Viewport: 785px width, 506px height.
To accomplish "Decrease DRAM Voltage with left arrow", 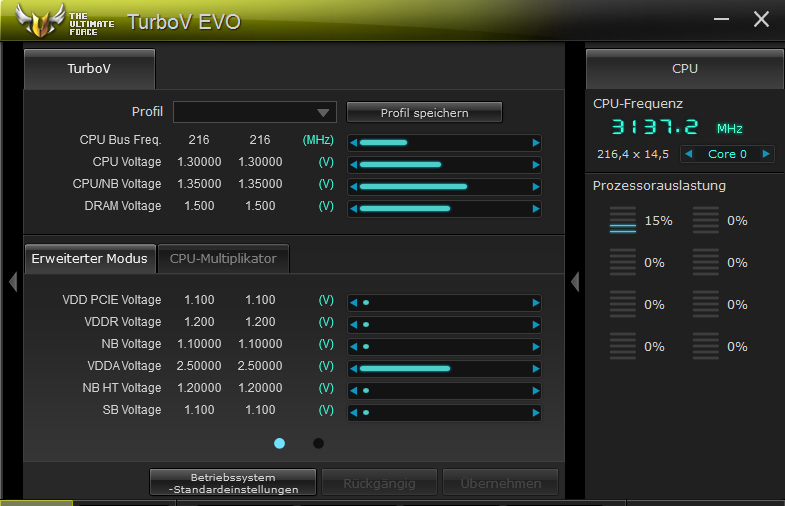I will (x=353, y=209).
